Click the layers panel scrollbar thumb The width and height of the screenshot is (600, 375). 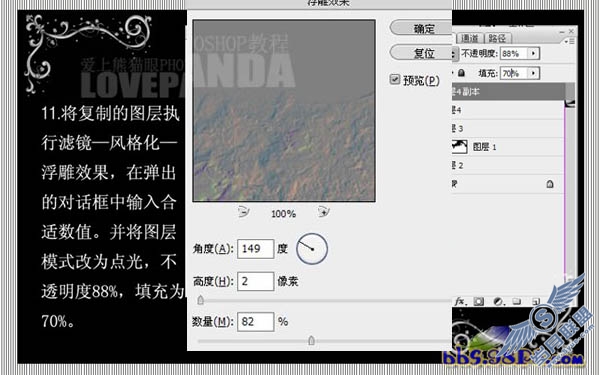click(570, 95)
